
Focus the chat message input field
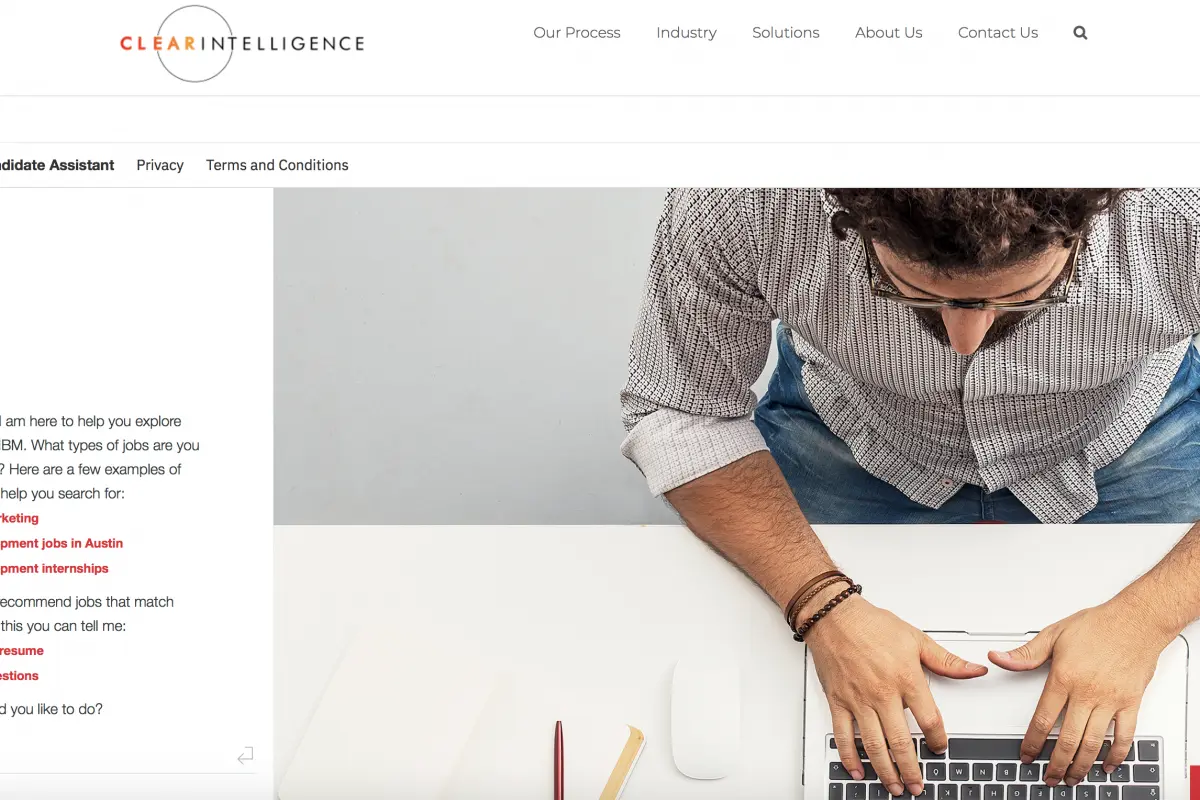point(115,756)
